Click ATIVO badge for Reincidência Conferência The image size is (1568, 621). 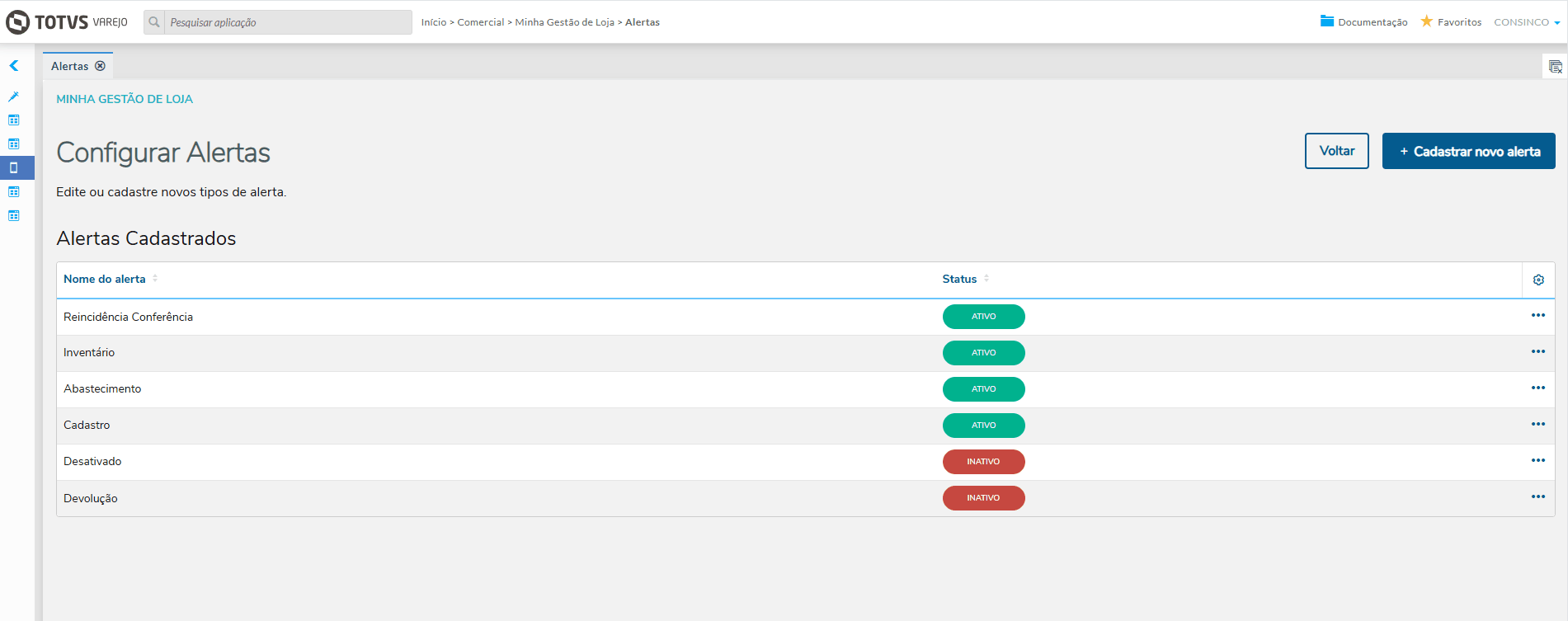(x=984, y=317)
